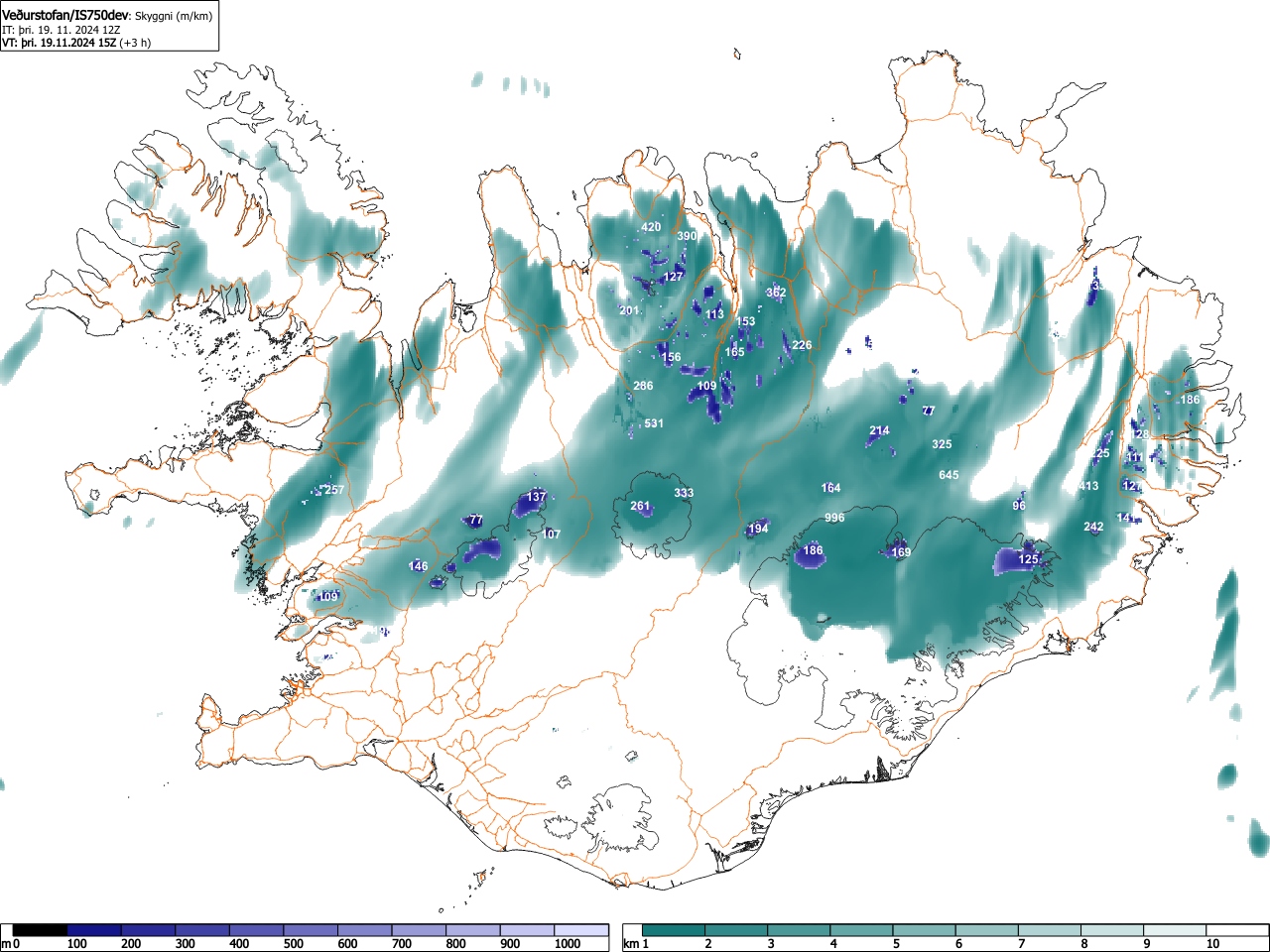Viewport: 1270px width, 952px height.
Task: Select the visibility value 128 in the east
Action: 1139,434
